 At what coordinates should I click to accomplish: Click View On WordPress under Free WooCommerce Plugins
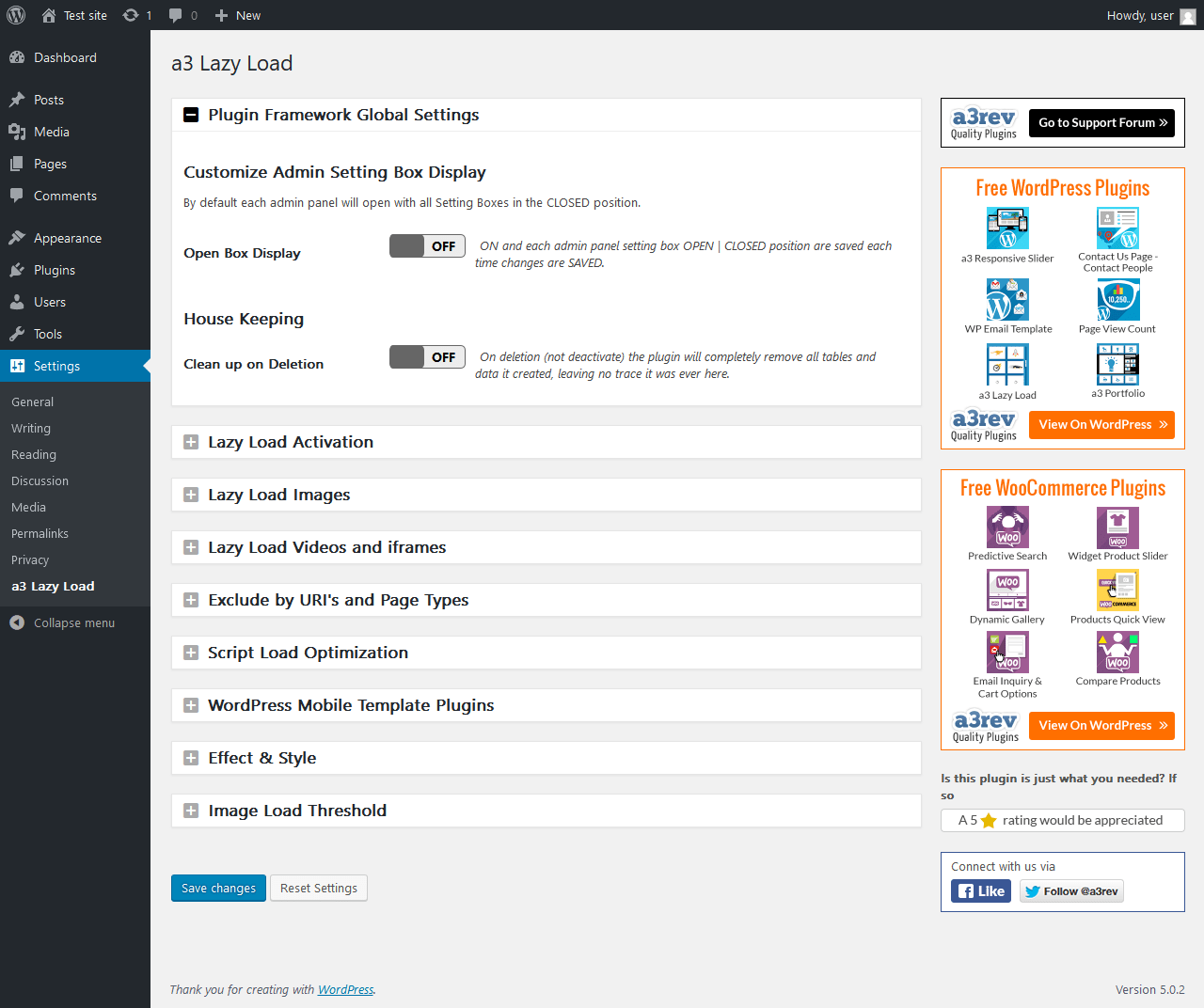click(1102, 726)
